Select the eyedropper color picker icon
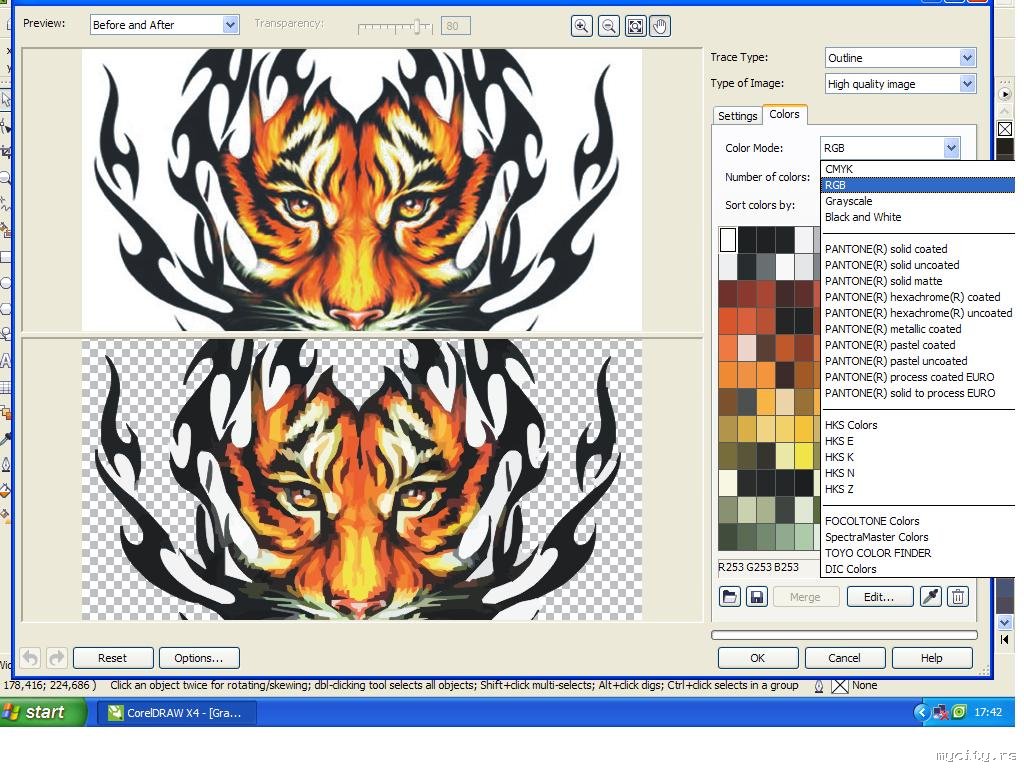Image resolution: width=1024 pixels, height=768 pixels. tap(931, 596)
